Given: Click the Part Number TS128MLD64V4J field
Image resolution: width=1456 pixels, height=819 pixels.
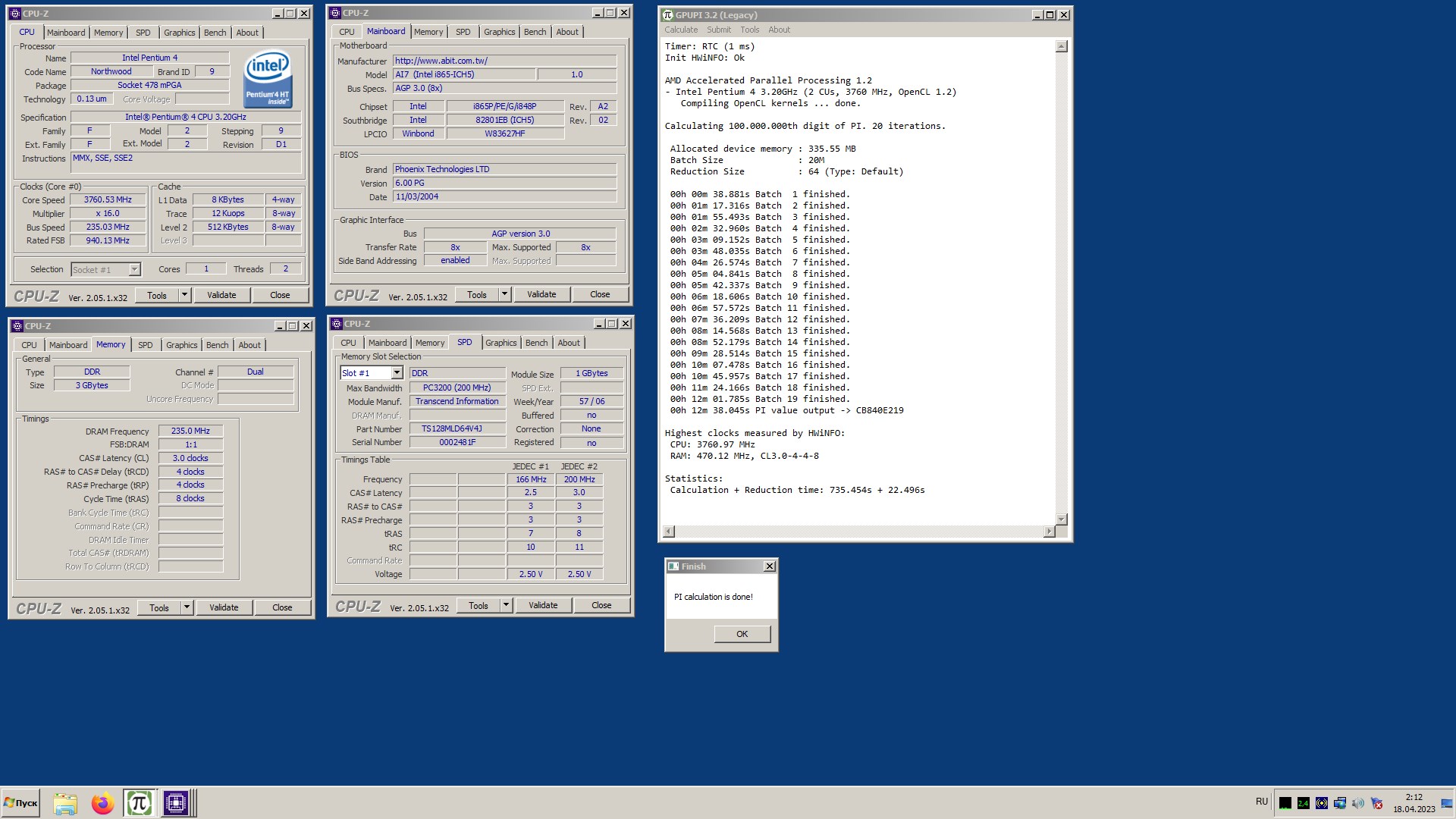Looking at the screenshot, I should (457, 429).
